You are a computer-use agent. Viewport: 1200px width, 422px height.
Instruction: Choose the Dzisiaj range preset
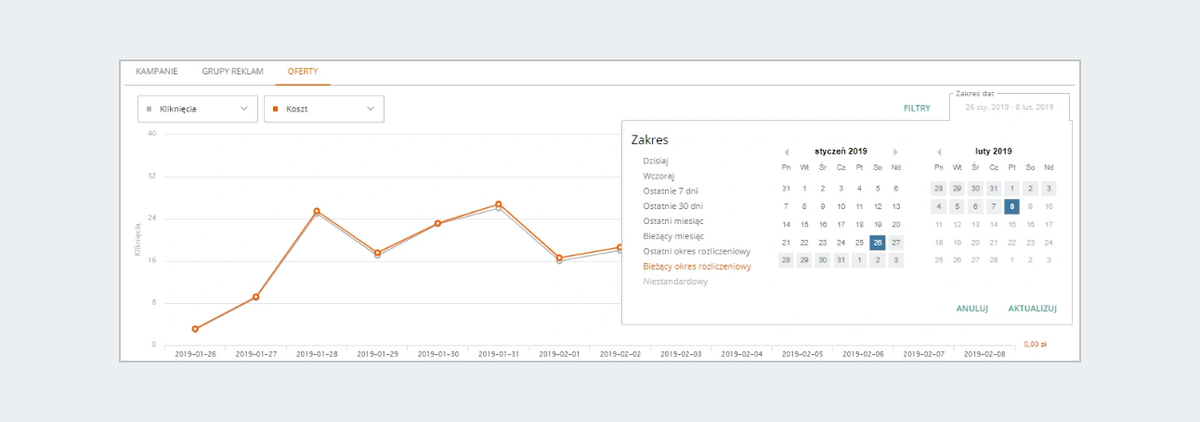tap(656, 160)
